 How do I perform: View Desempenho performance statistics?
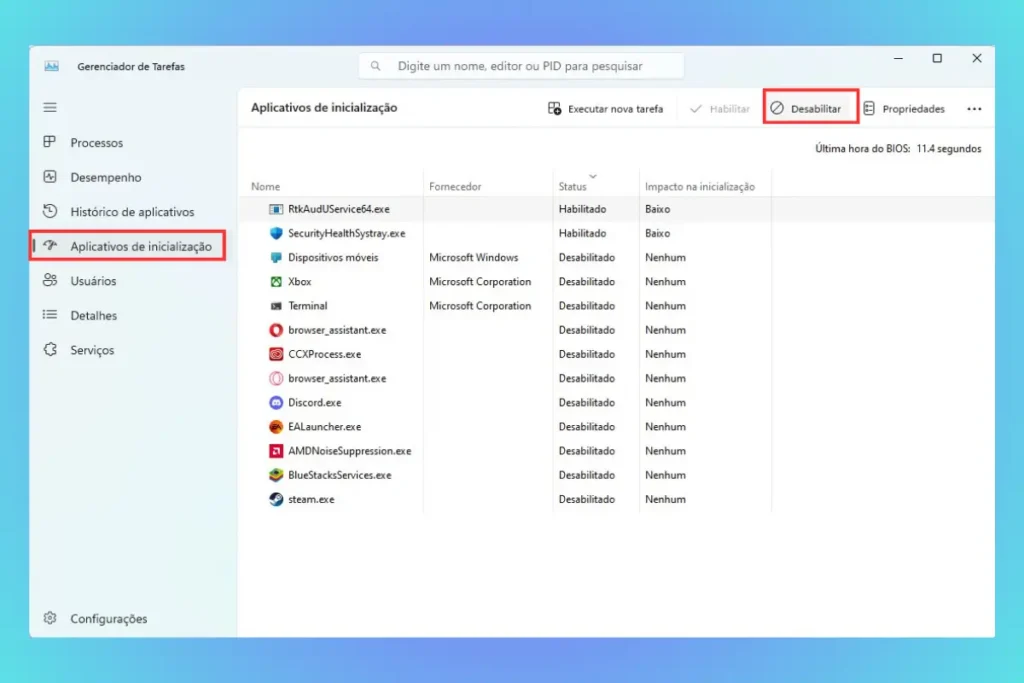pyautogui.click(x=105, y=177)
